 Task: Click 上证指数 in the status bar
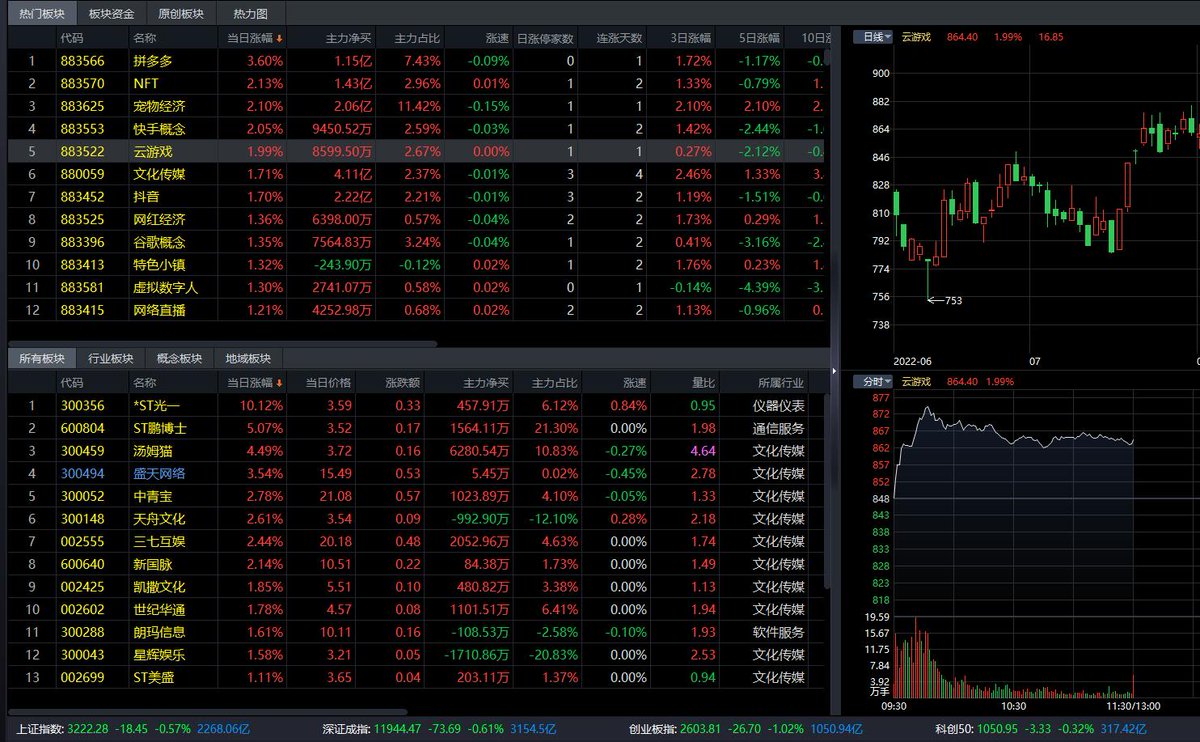point(41,730)
